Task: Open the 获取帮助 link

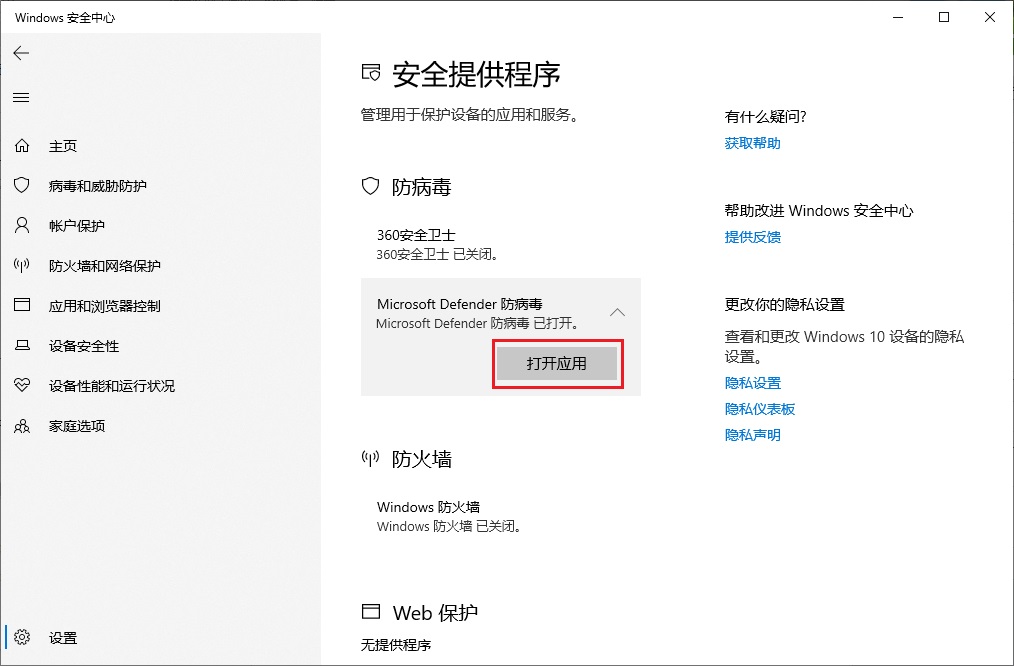Action: (x=752, y=143)
